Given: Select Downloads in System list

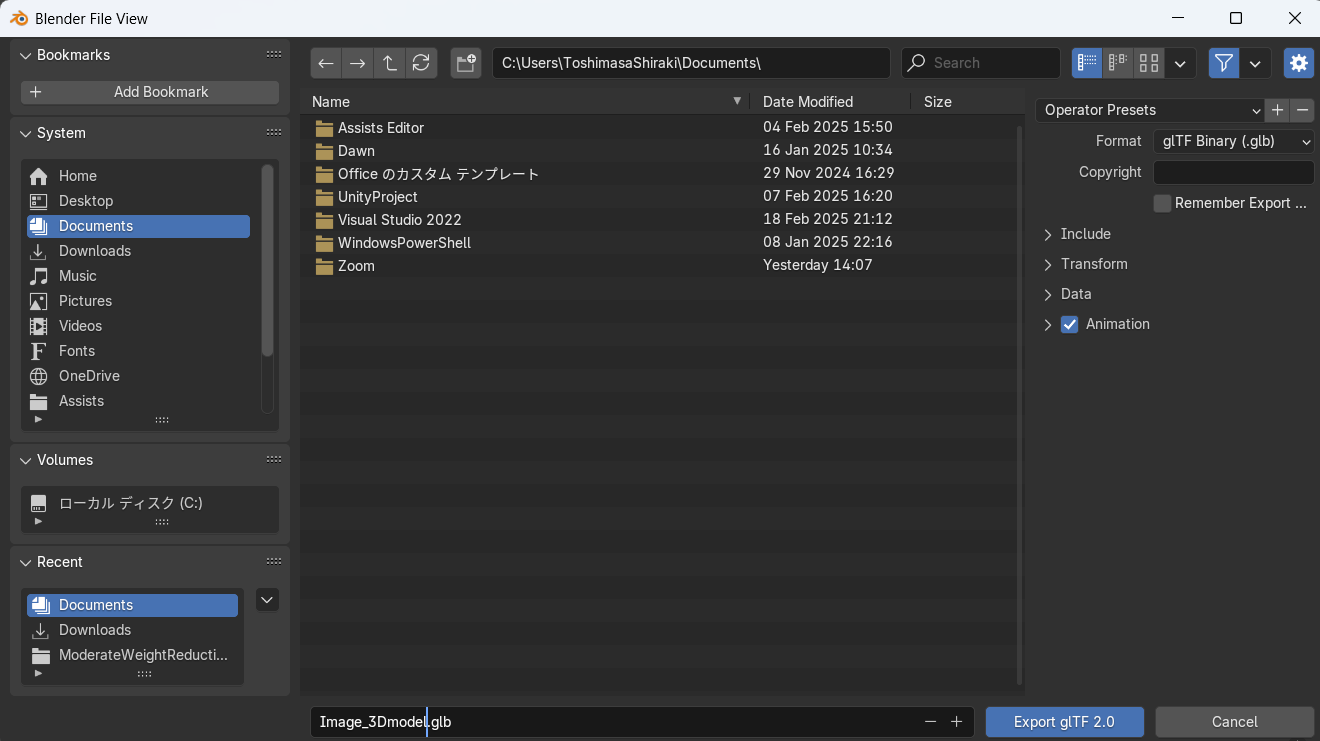Looking at the screenshot, I should pos(95,251).
